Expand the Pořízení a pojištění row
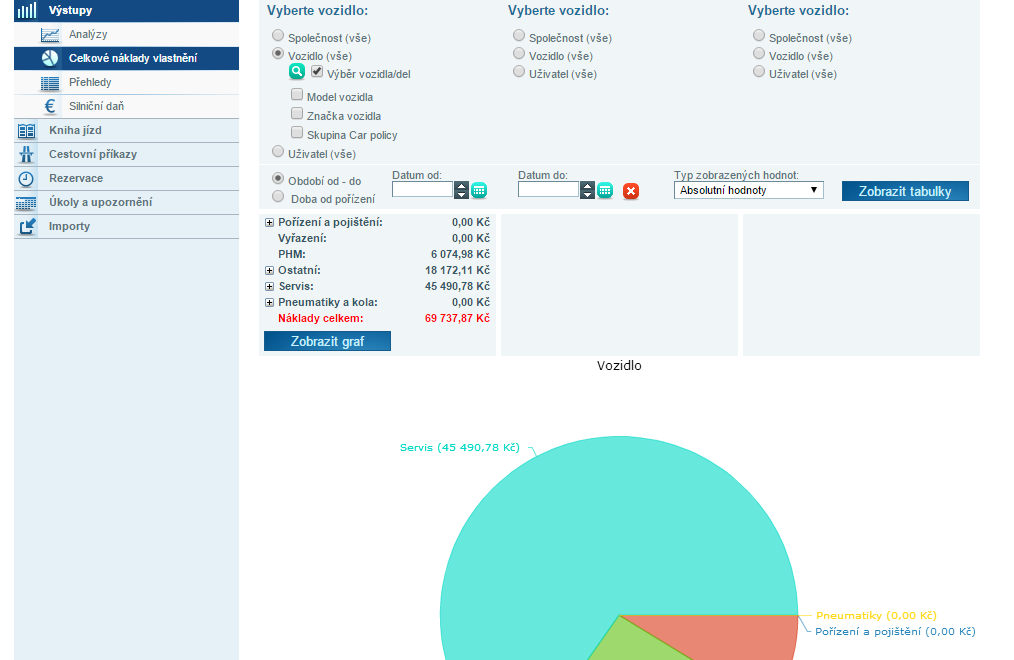 click(269, 222)
